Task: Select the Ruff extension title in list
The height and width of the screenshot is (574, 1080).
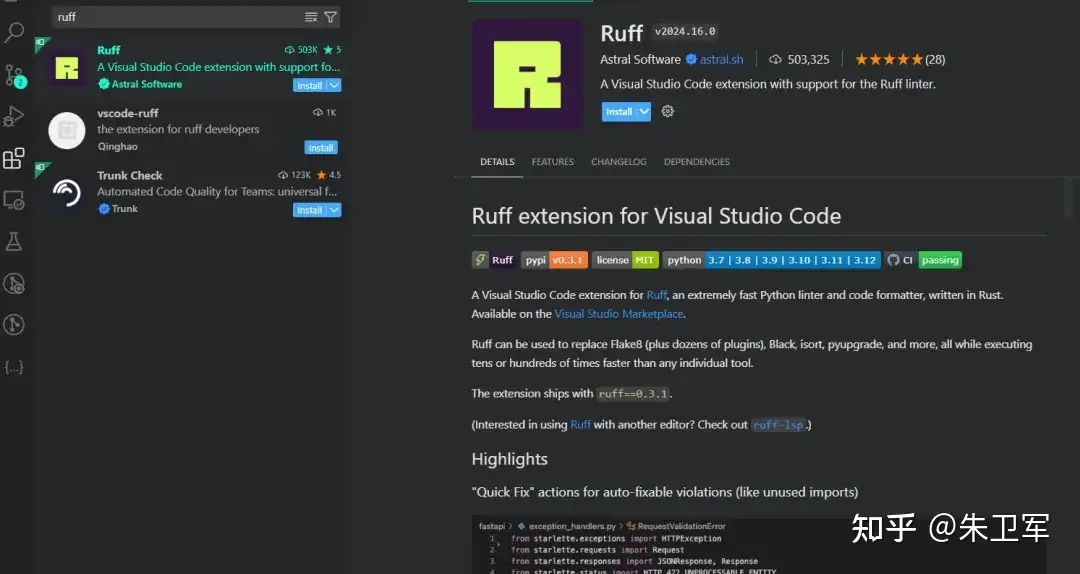Action: (108, 50)
